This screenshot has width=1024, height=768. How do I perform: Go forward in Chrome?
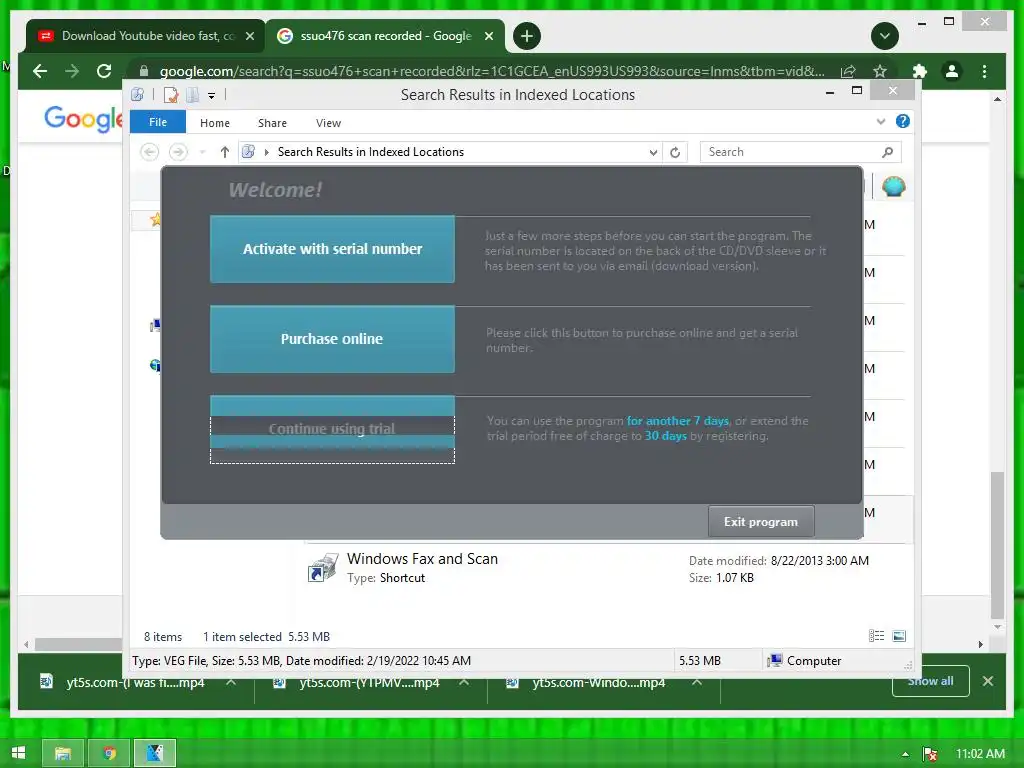72,71
